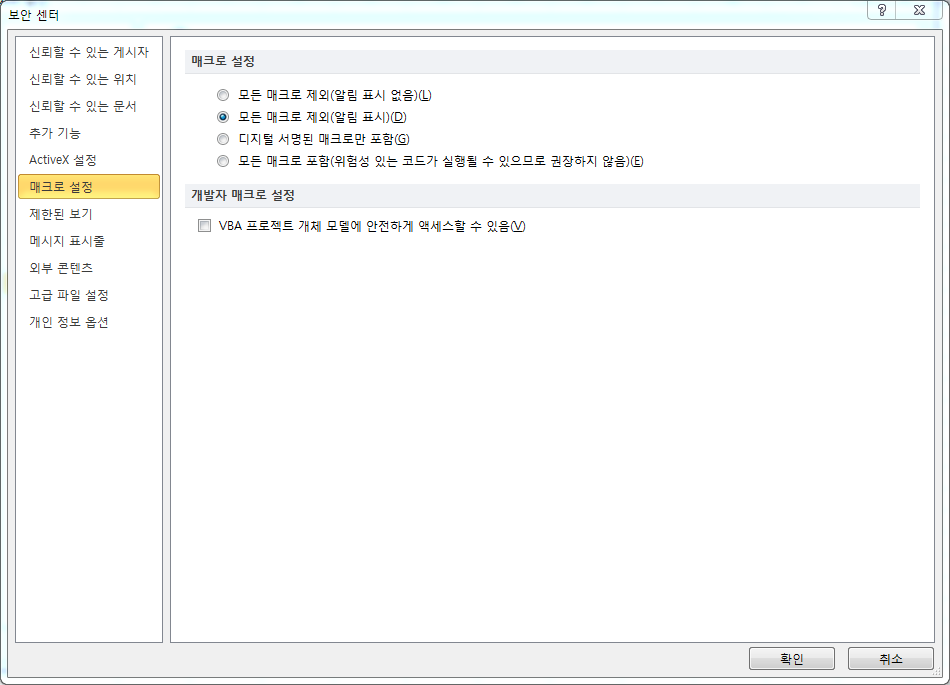Click the '개발자 매크로 설정' section heading
Image resolution: width=950 pixels, height=685 pixels.
pyautogui.click(x=243, y=195)
